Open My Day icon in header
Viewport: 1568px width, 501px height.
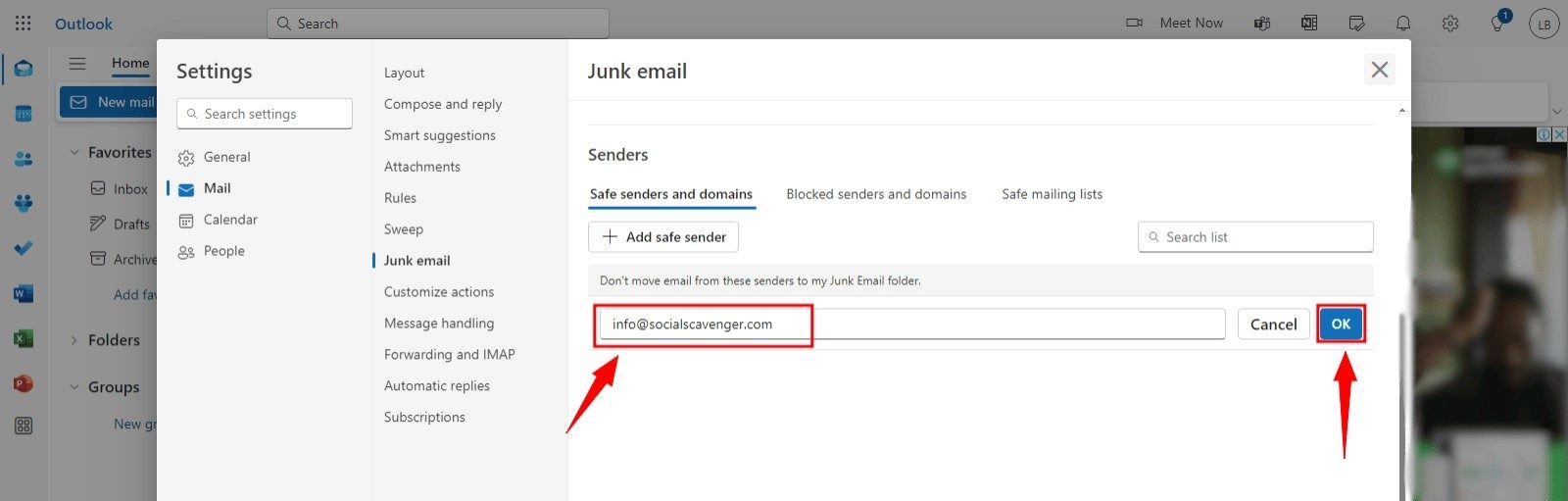point(1356,23)
